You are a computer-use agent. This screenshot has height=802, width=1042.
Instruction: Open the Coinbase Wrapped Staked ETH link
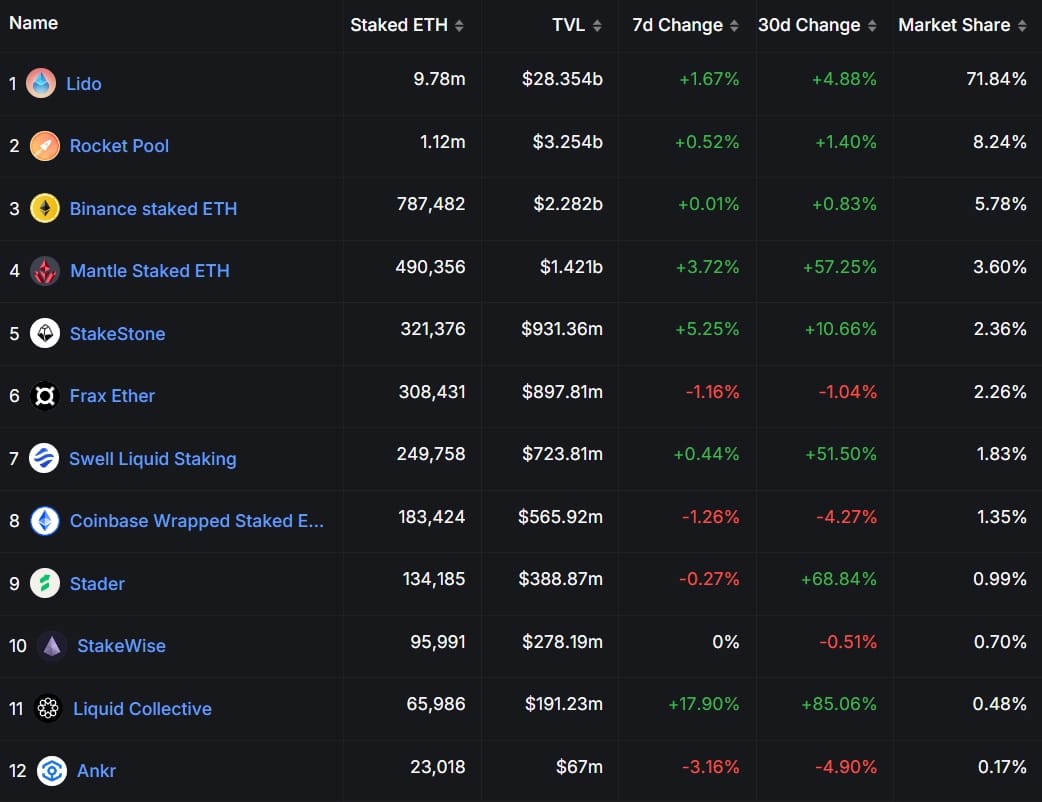(196, 521)
